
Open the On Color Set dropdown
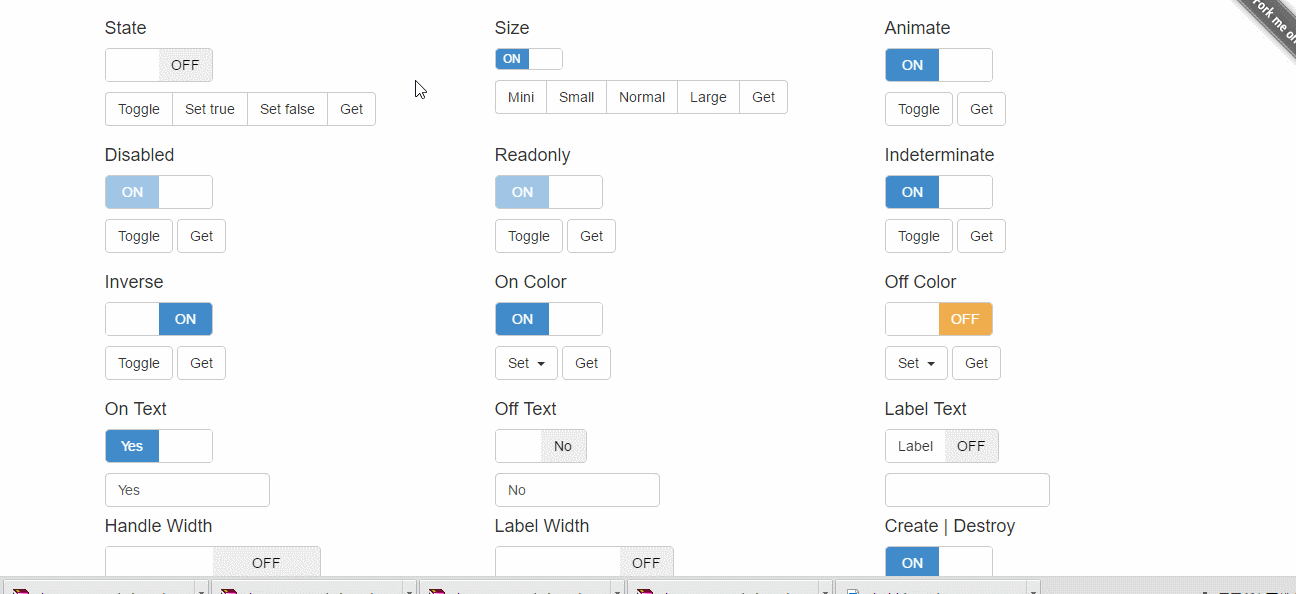[526, 363]
